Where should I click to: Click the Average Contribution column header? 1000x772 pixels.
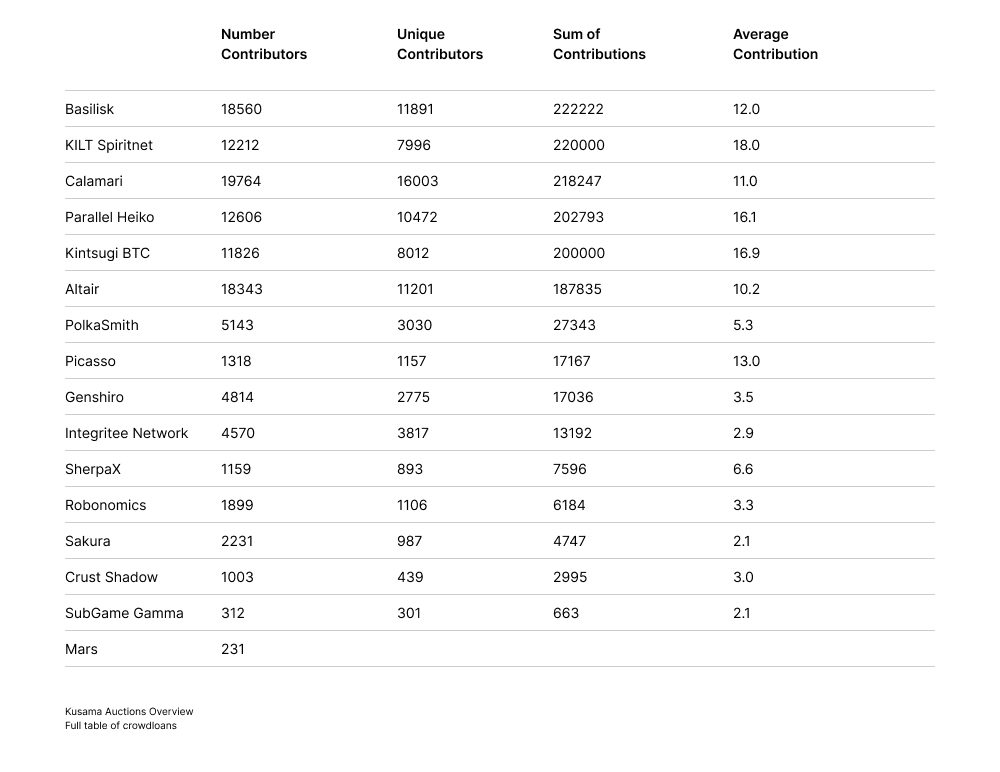click(x=775, y=44)
